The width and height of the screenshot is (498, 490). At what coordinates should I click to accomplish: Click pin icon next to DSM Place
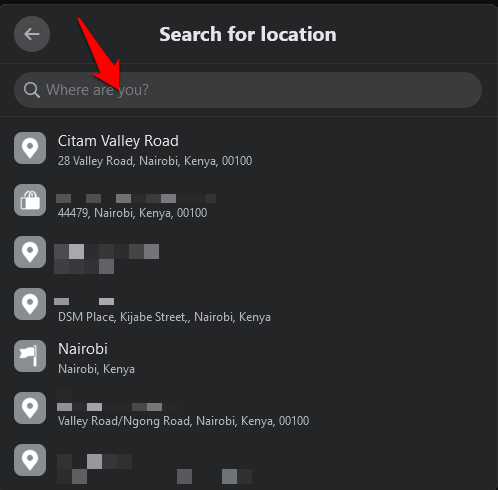click(x=30, y=304)
